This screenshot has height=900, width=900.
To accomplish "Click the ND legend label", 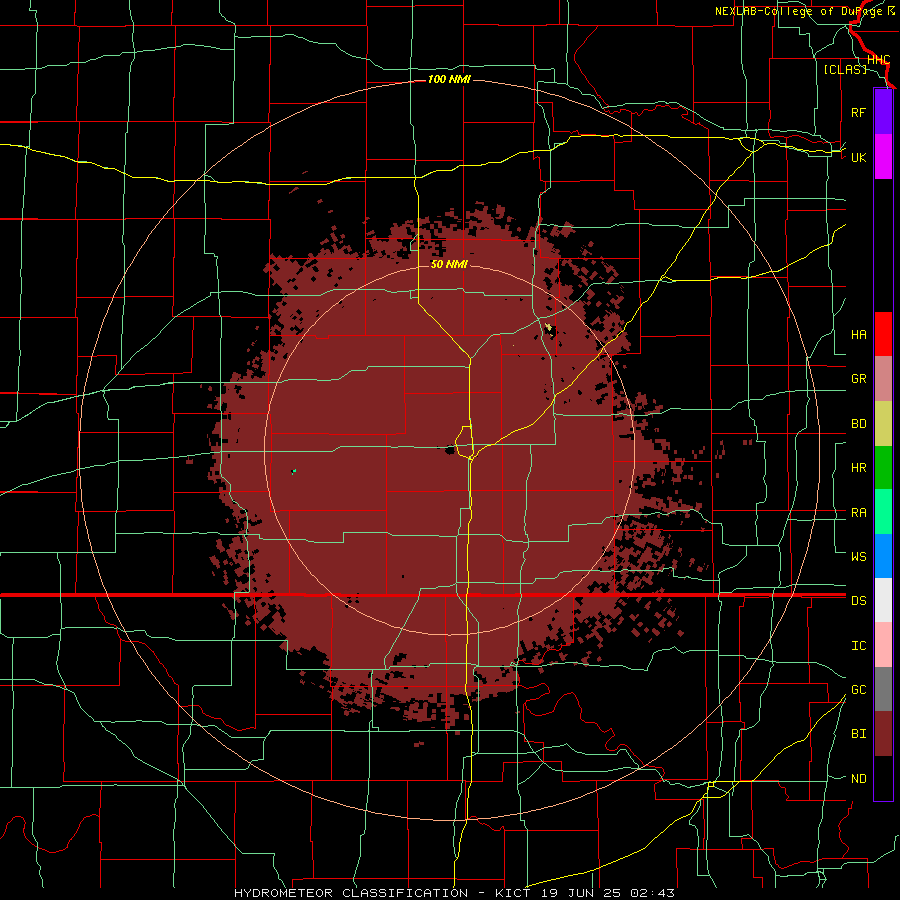I will tap(859, 779).
